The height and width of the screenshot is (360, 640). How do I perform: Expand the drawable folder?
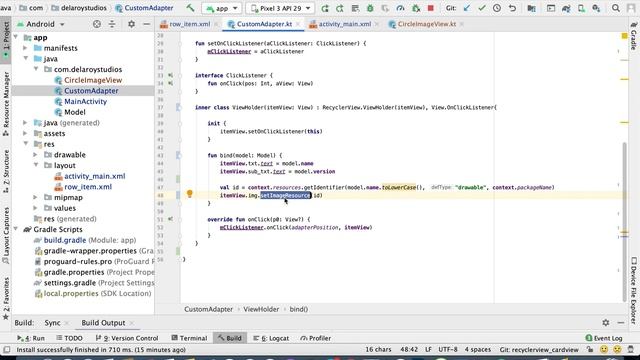tap(36, 154)
